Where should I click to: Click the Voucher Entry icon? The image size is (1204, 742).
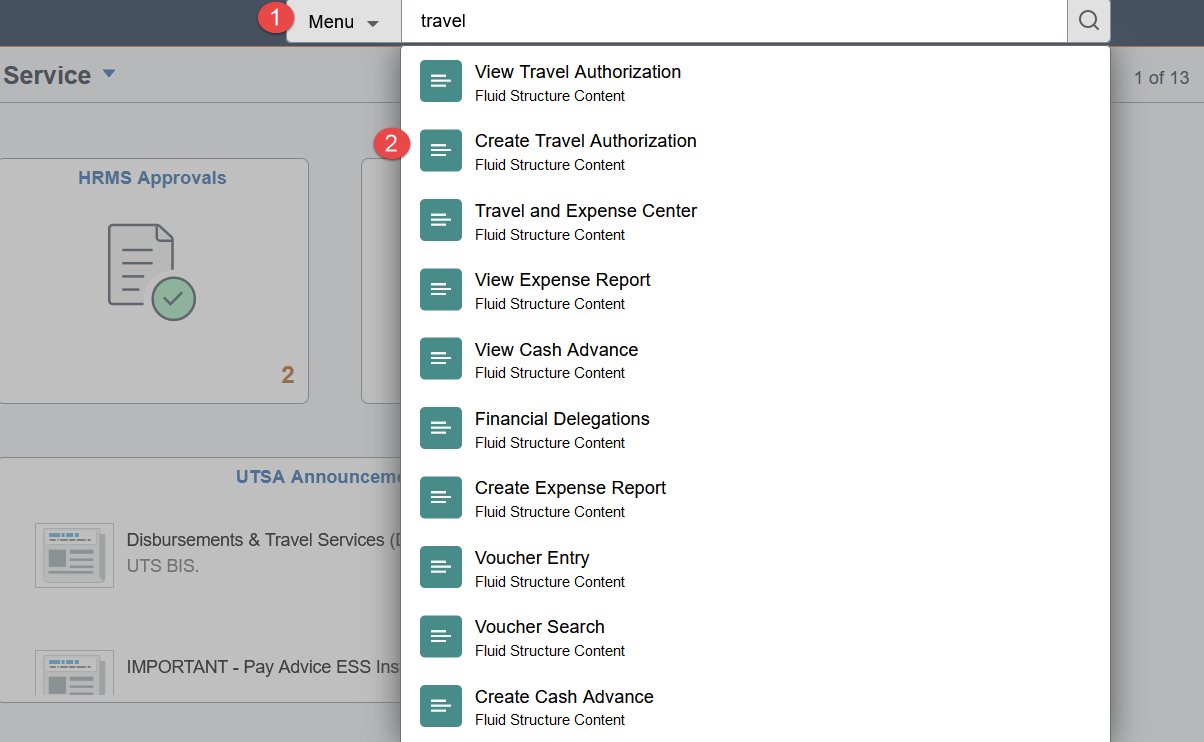(x=441, y=567)
